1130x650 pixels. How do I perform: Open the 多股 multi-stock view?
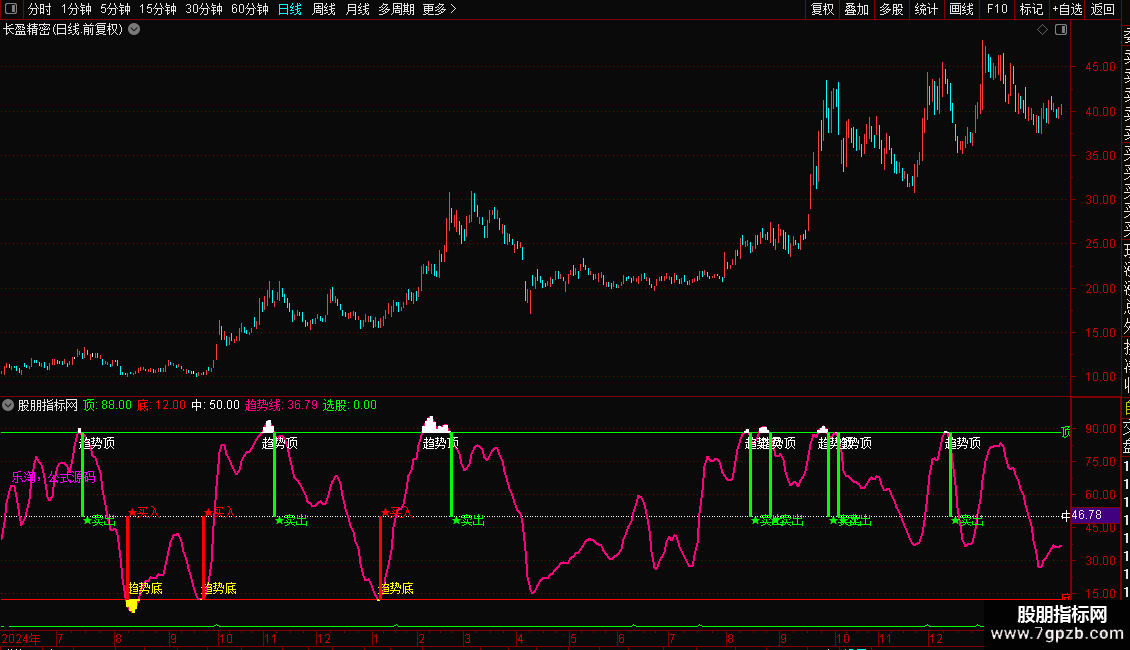[x=891, y=9]
